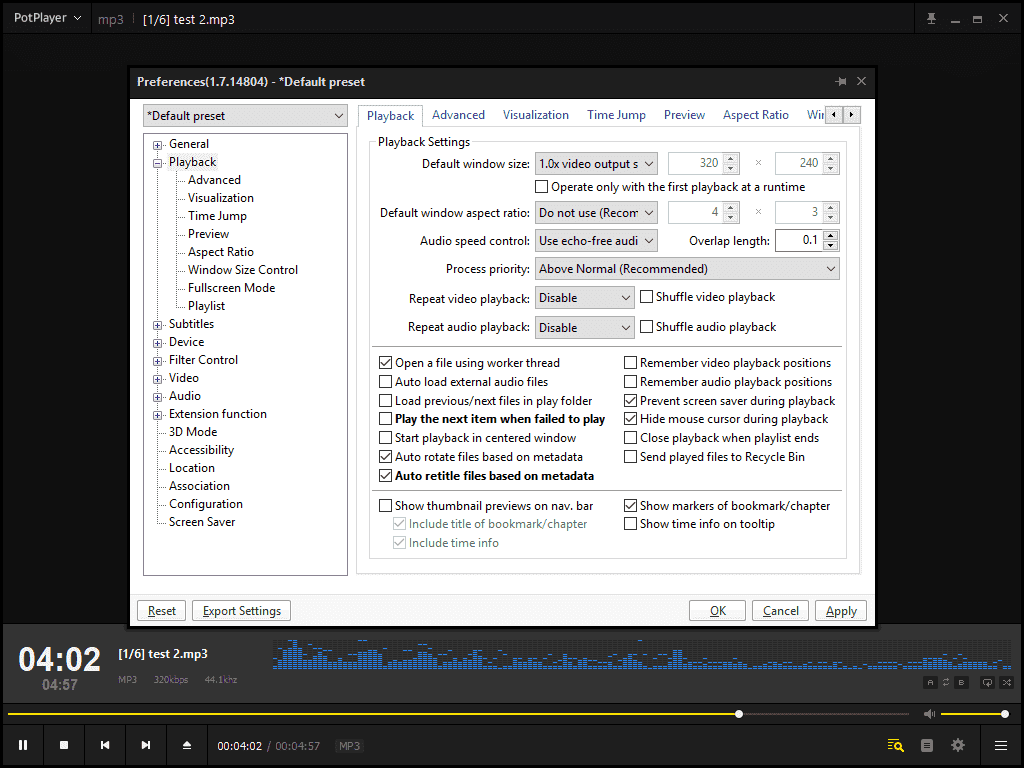Screen dimensions: 1024x768
Task: Expand the General tree node
Action: click(x=157, y=145)
